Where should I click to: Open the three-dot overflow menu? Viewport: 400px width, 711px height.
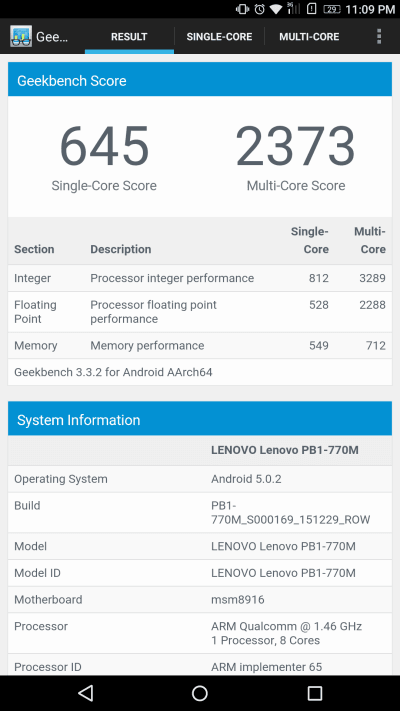click(379, 36)
